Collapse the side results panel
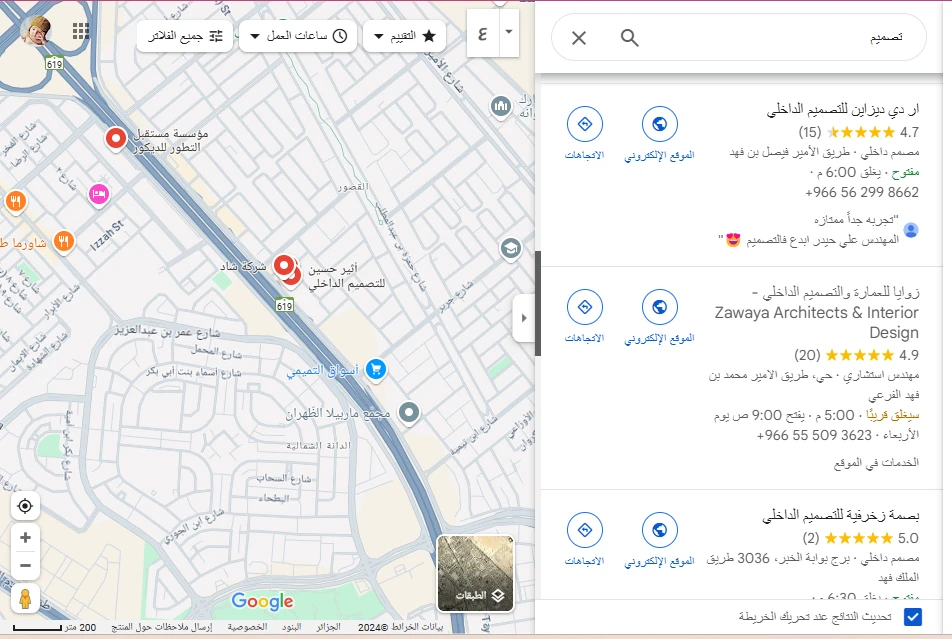 pos(524,319)
